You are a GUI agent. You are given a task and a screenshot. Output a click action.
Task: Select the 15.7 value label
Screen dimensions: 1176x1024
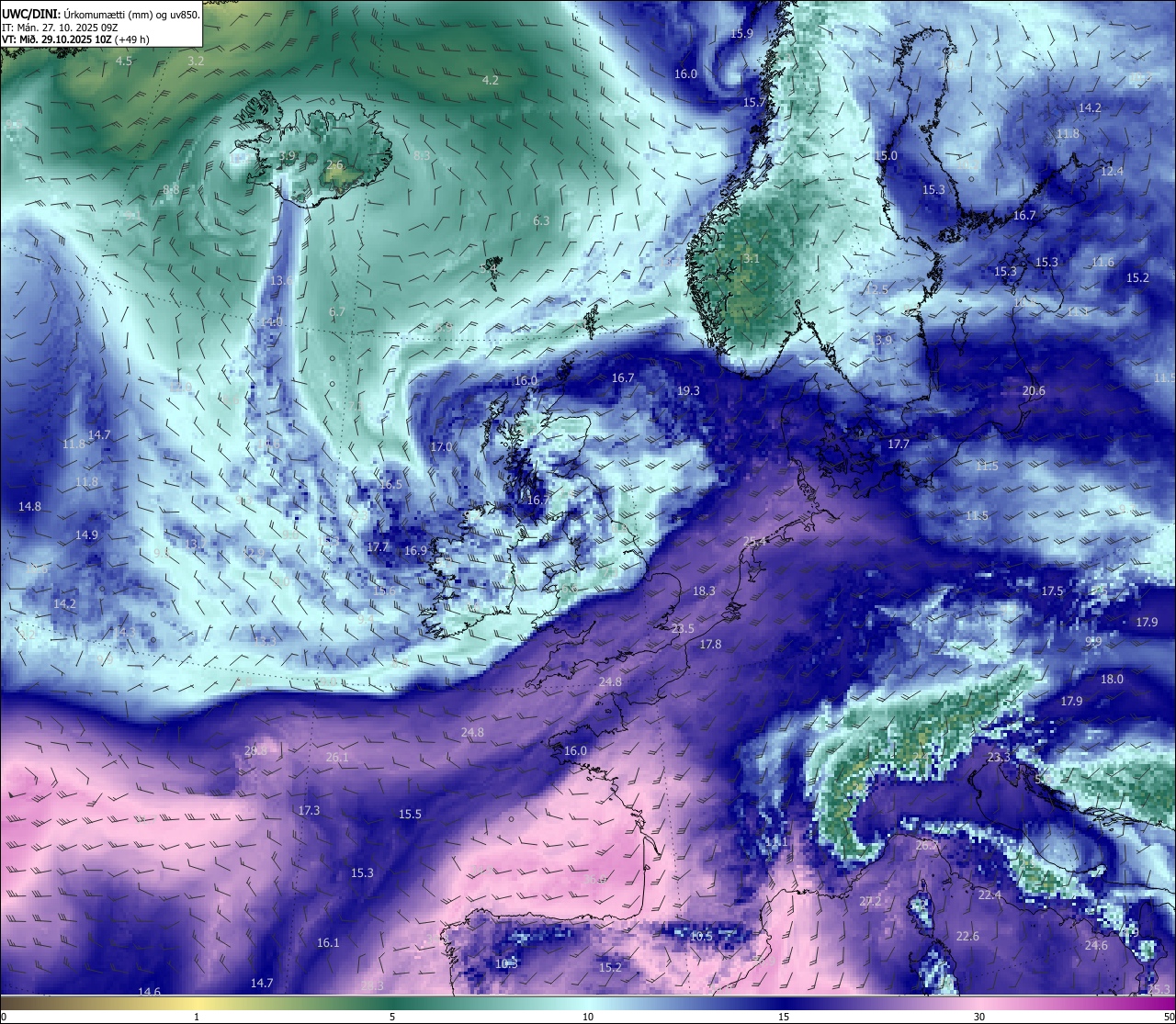click(x=754, y=102)
